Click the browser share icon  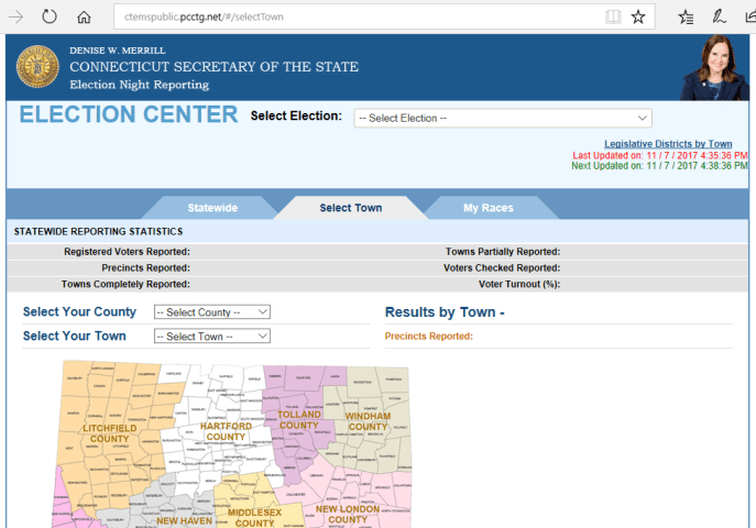coord(750,17)
